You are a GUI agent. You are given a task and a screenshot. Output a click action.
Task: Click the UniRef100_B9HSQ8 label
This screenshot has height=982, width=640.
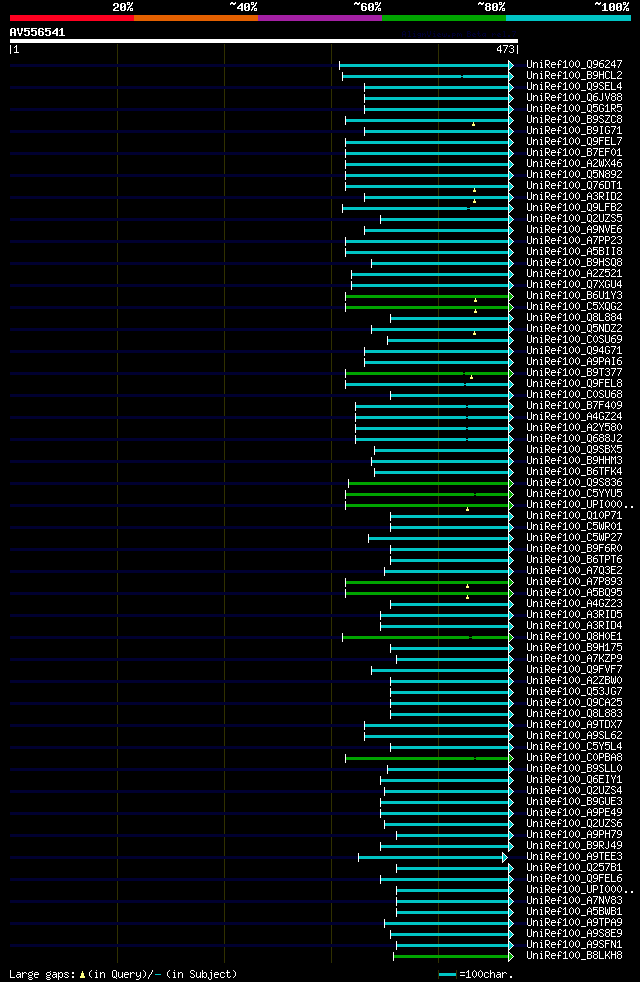pyautogui.click(x=574, y=262)
